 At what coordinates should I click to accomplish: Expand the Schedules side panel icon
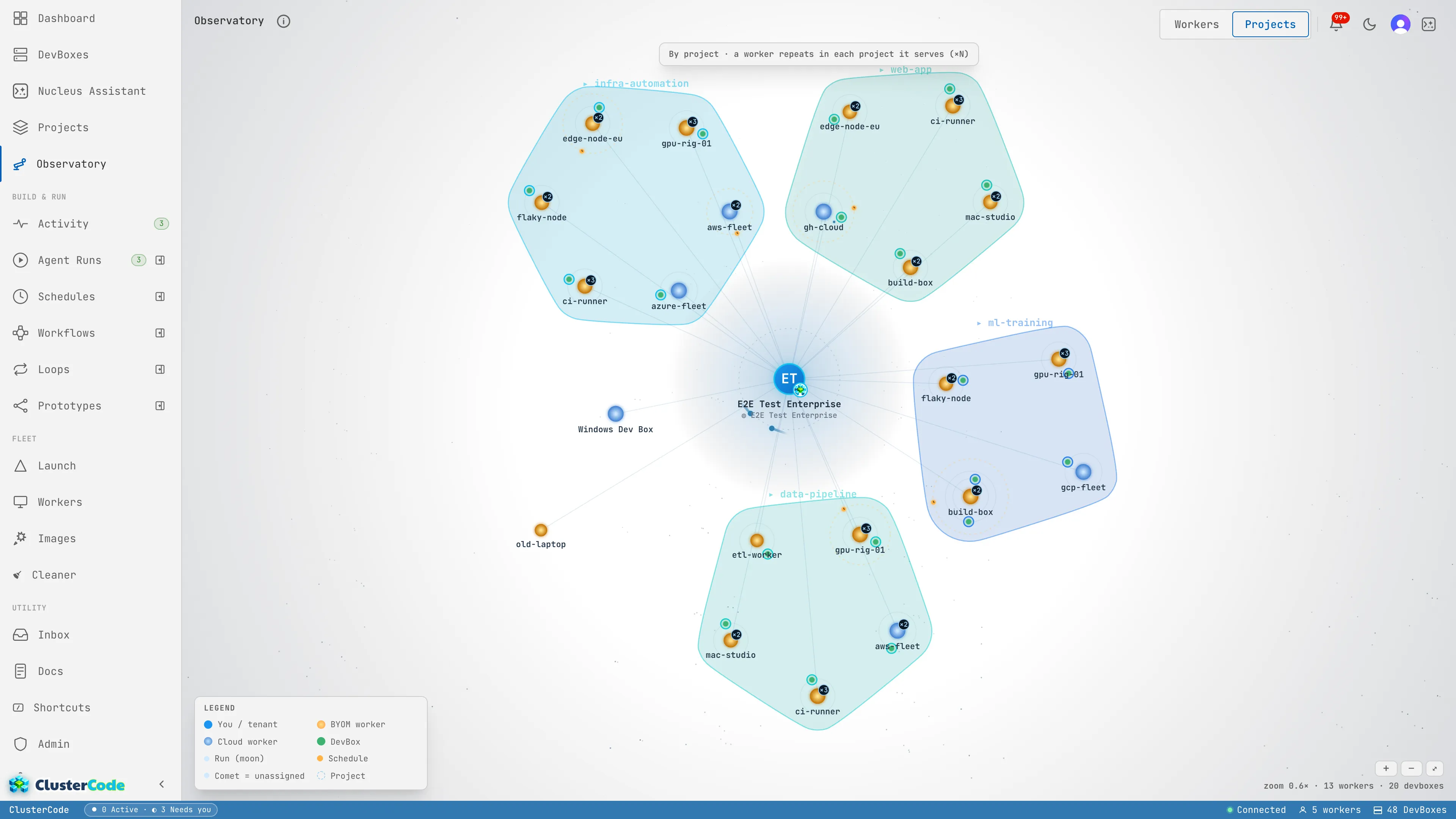(x=160, y=297)
